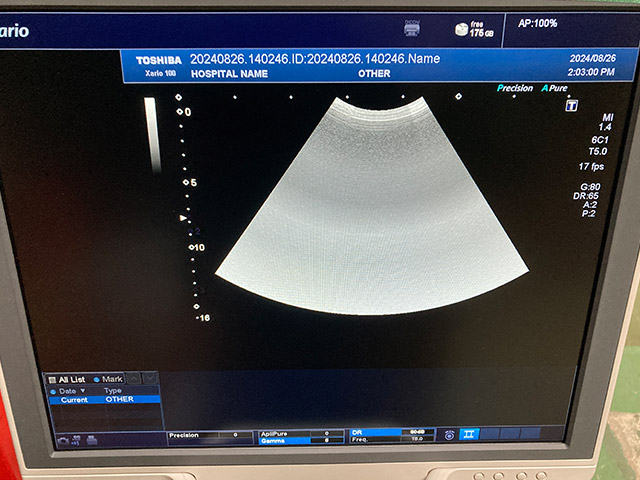Click the up arrow button beside Mark
640x480 pixels.
133,379
